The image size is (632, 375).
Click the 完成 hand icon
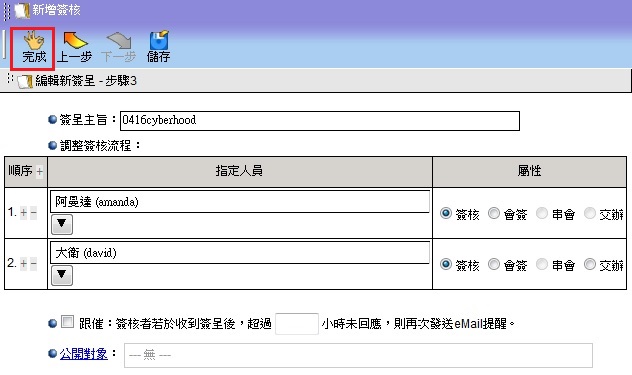coord(33,40)
